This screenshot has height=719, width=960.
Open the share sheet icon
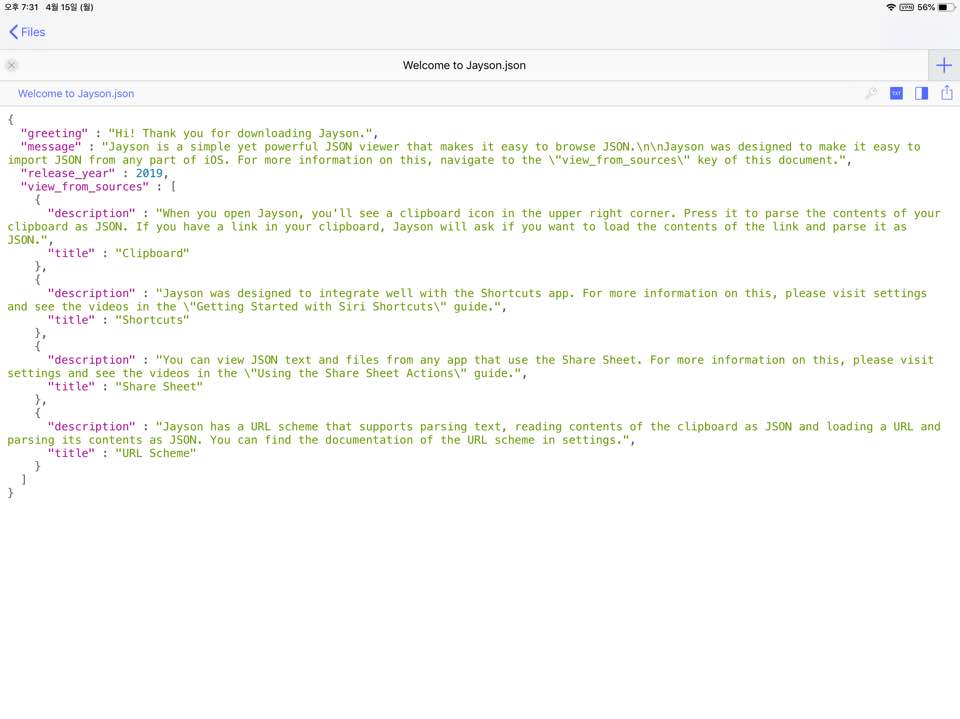(x=947, y=92)
